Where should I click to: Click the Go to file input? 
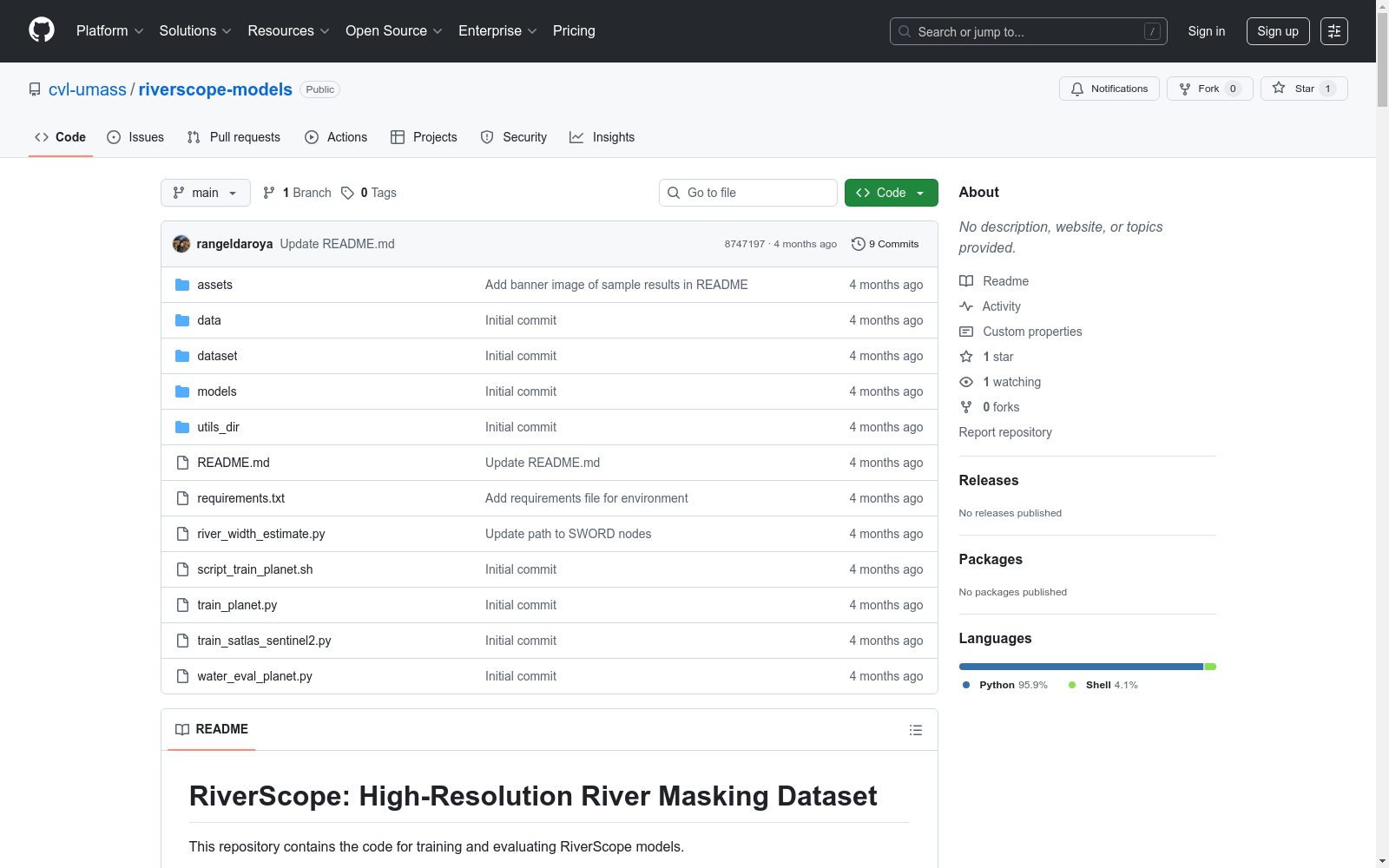click(x=748, y=193)
